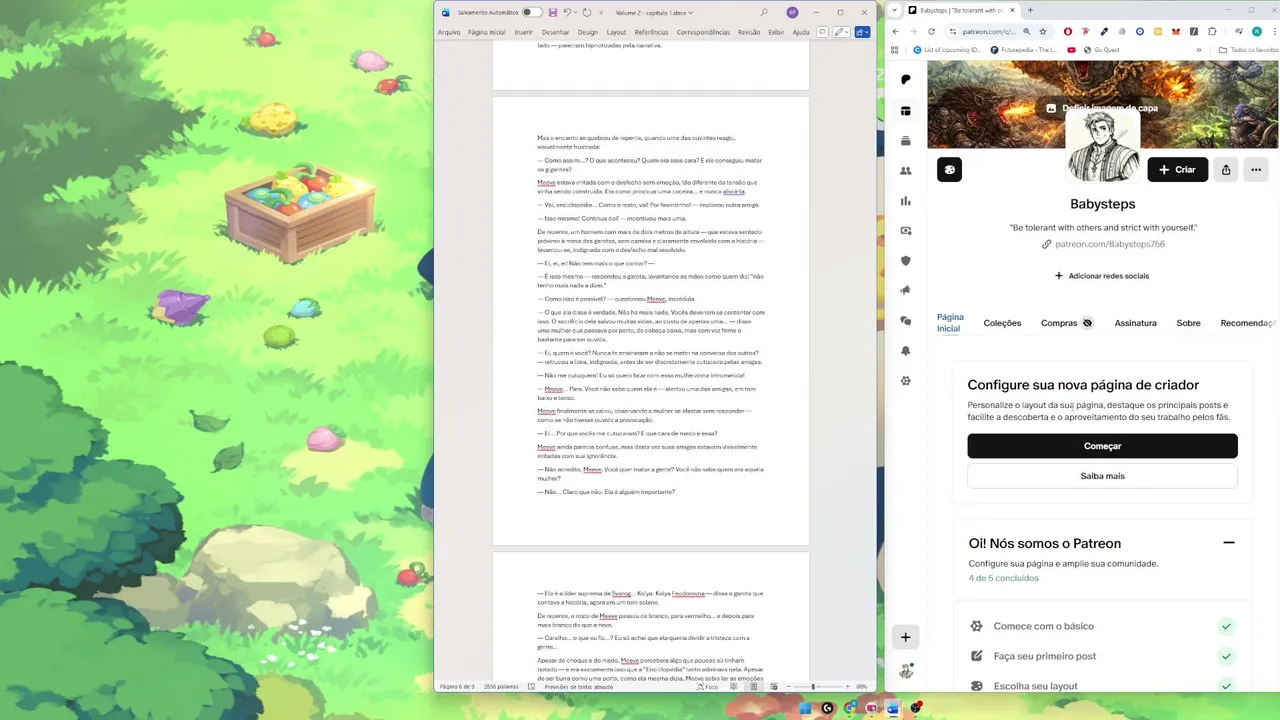1280x720 pixels.
Task: Open the Correspondências ribbon tab
Action: pyautogui.click(x=703, y=32)
